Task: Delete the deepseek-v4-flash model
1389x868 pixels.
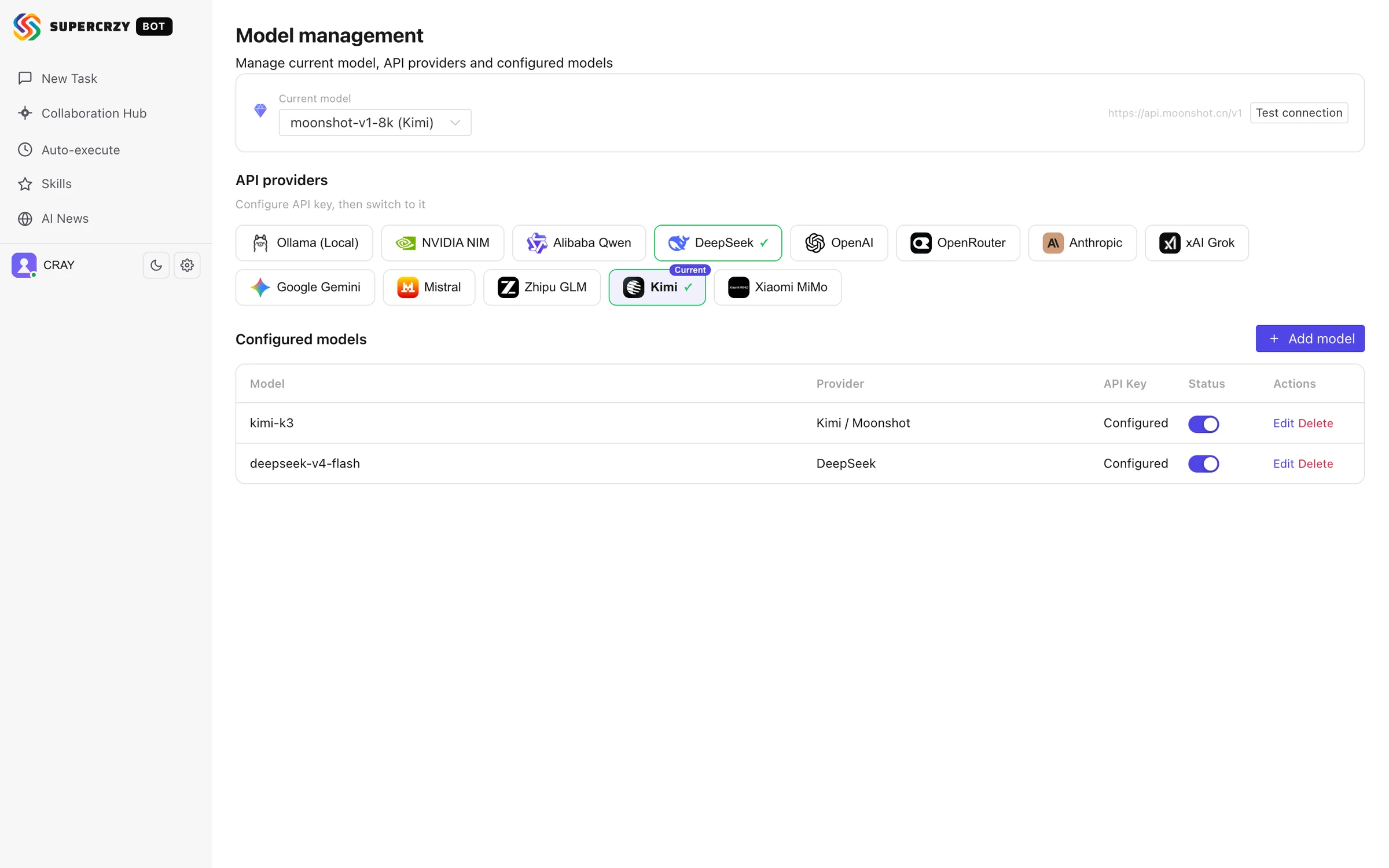Action: click(1315, 464)
